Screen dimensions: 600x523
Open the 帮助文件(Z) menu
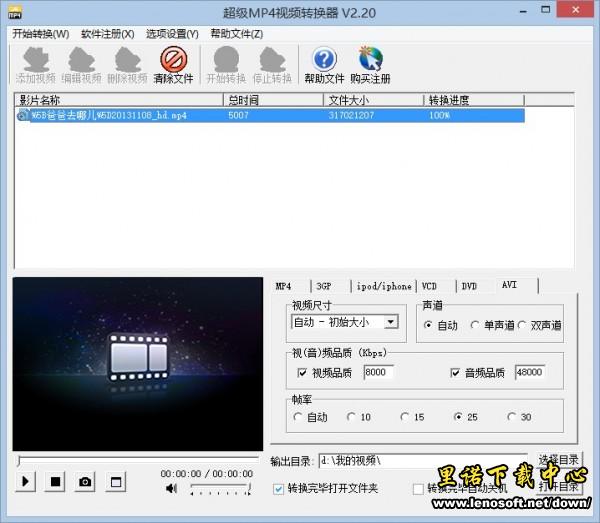237,34
